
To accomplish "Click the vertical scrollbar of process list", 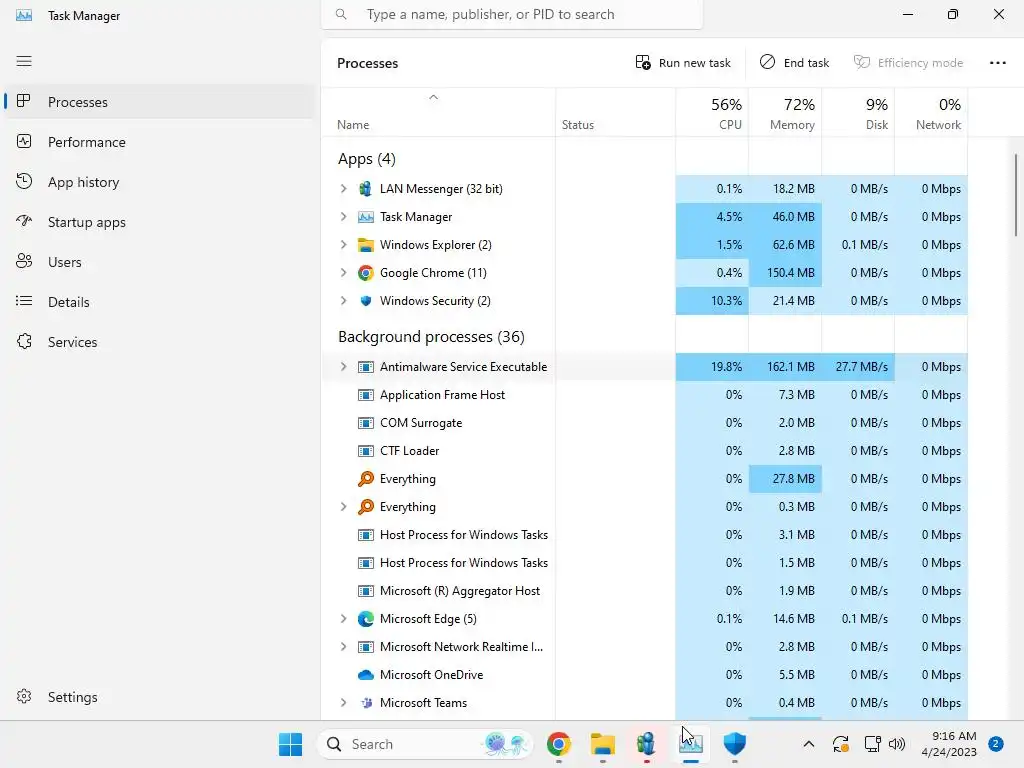I will 1016,195.
